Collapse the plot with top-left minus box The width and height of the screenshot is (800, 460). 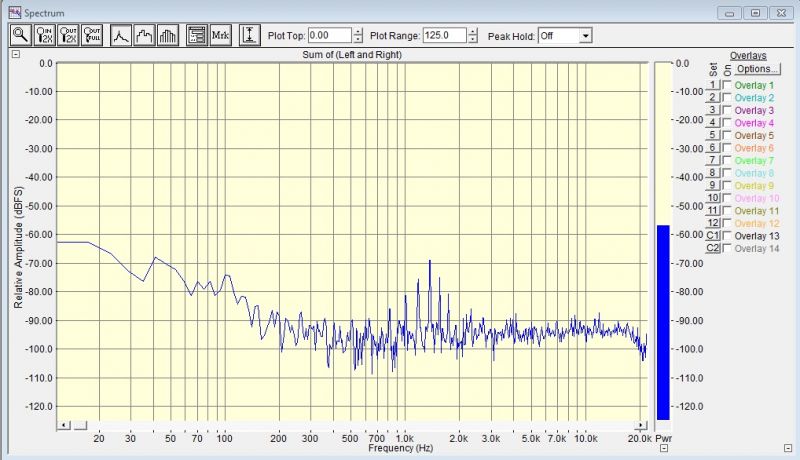[x=16, y=54]
